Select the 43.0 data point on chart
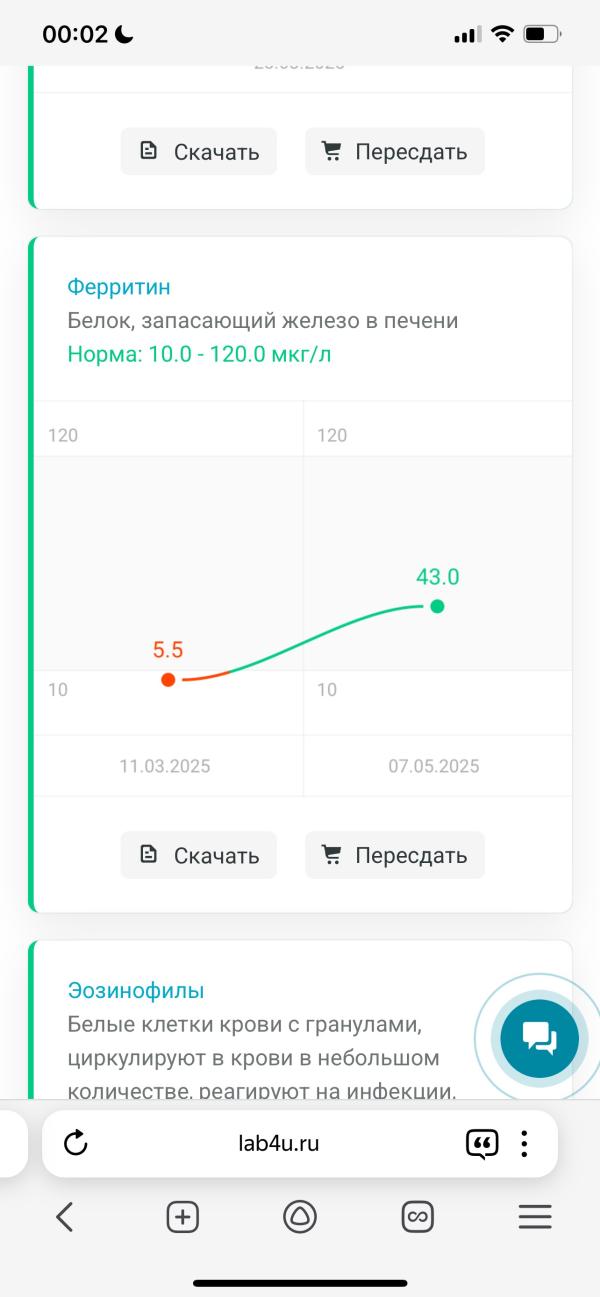The height and width of the screenshot is (1297, 600). click(x=437, y=606)
